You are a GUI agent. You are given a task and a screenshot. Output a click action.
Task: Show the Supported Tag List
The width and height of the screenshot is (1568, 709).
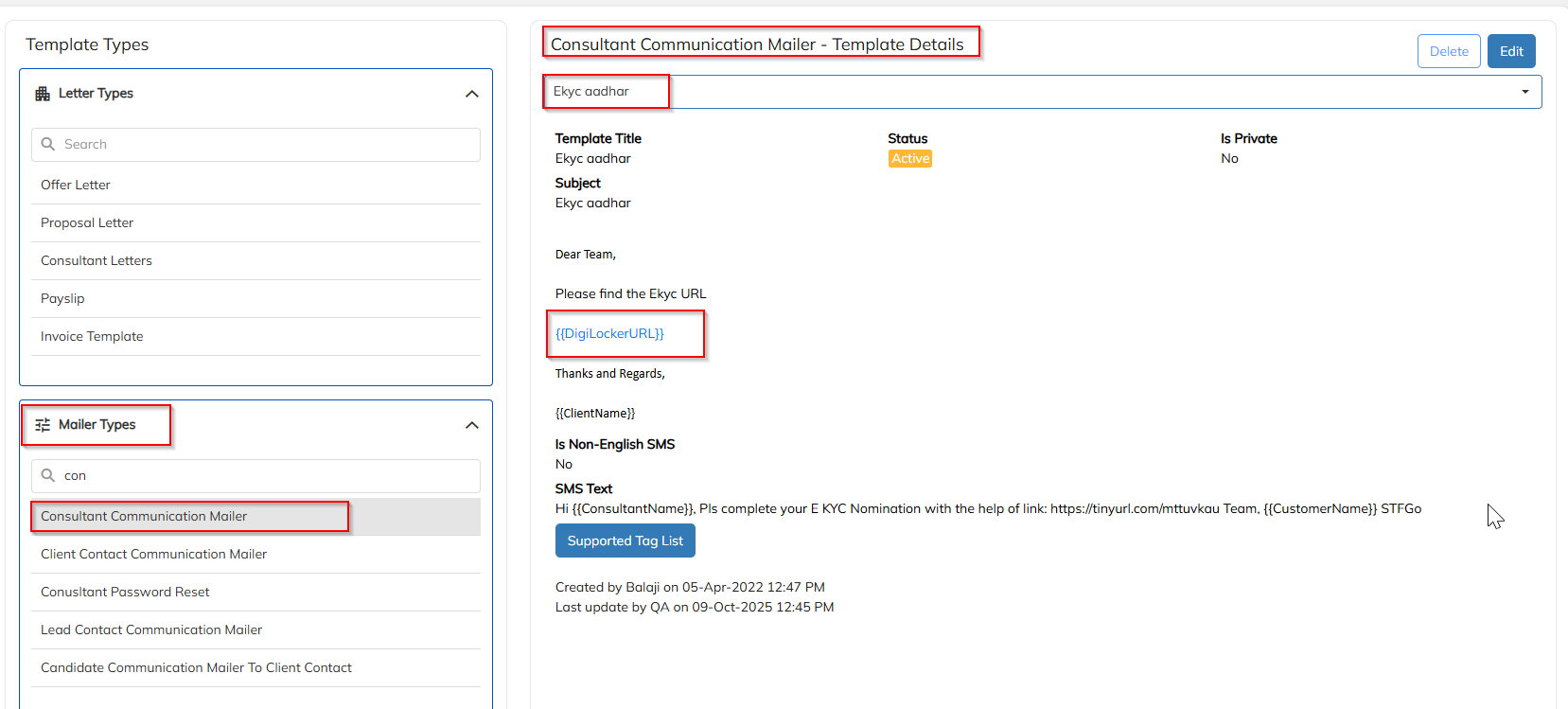click(625, 541)
